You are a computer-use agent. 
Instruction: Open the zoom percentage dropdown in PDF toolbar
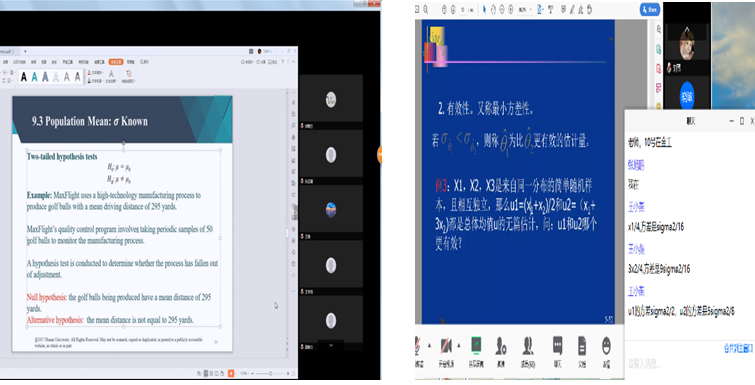click(x=525, y=9)
